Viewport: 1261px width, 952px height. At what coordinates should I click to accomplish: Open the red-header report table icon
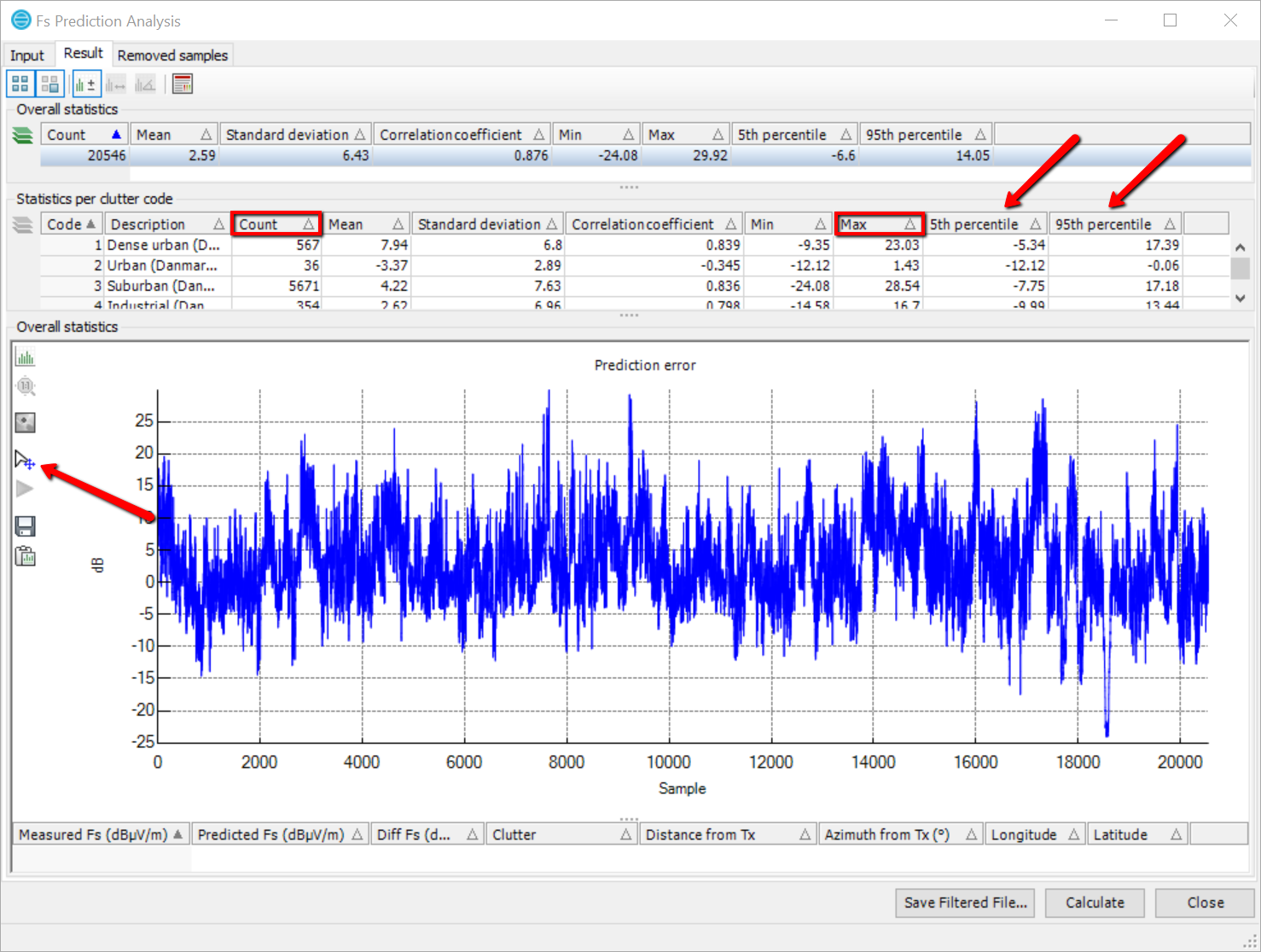pyautogui.click(x=183, y=84)
